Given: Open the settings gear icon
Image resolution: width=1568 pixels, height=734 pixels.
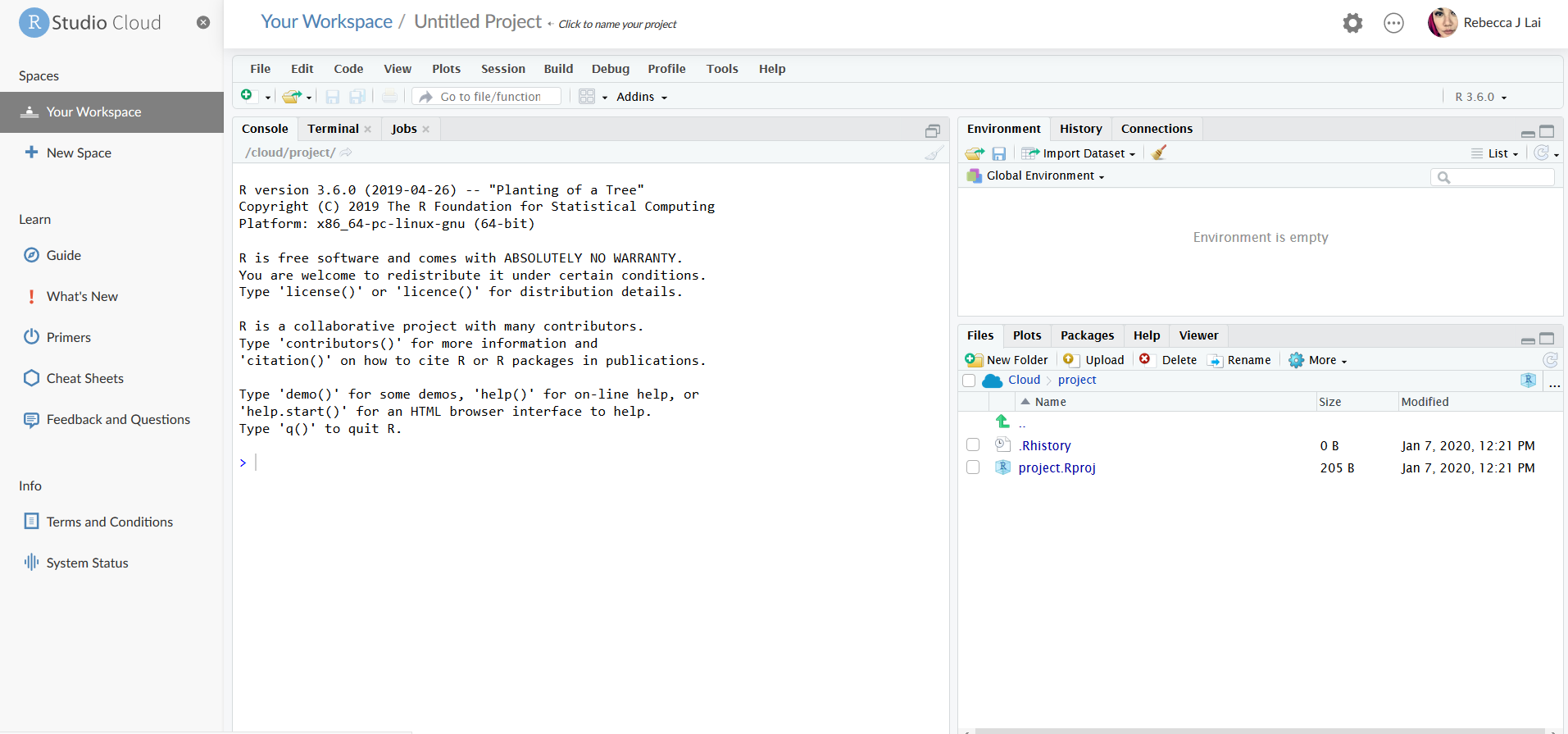Looking at the screenshot, I should pos(1352,23).
